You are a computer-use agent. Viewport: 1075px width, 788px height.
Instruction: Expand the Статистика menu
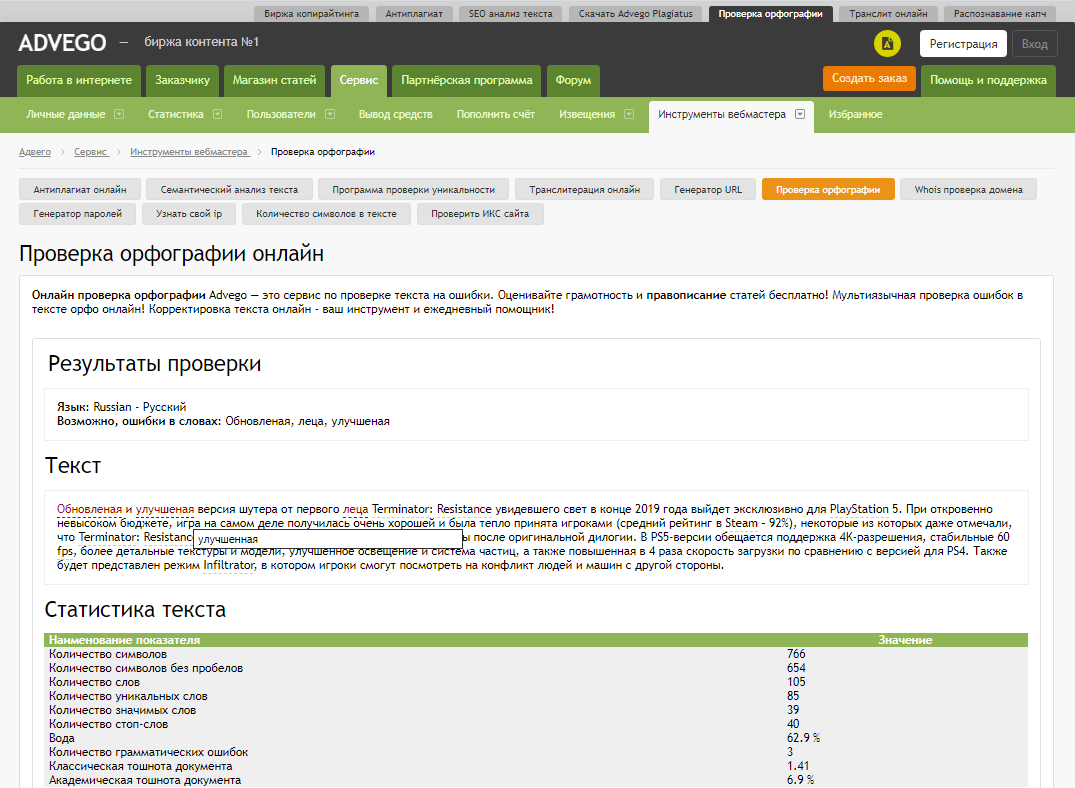point(185,115)
